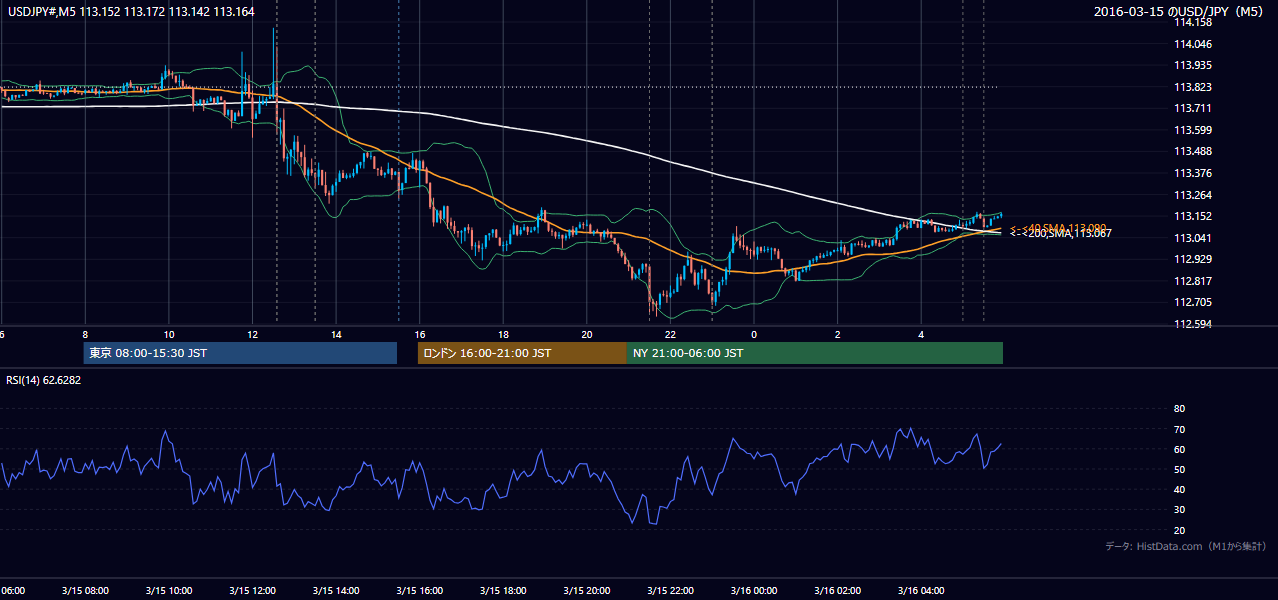This screenshot has height=600, width=1278.
Task: Click price axis label 113.152
Action: pyautogui.click(x=1193, y=216)
